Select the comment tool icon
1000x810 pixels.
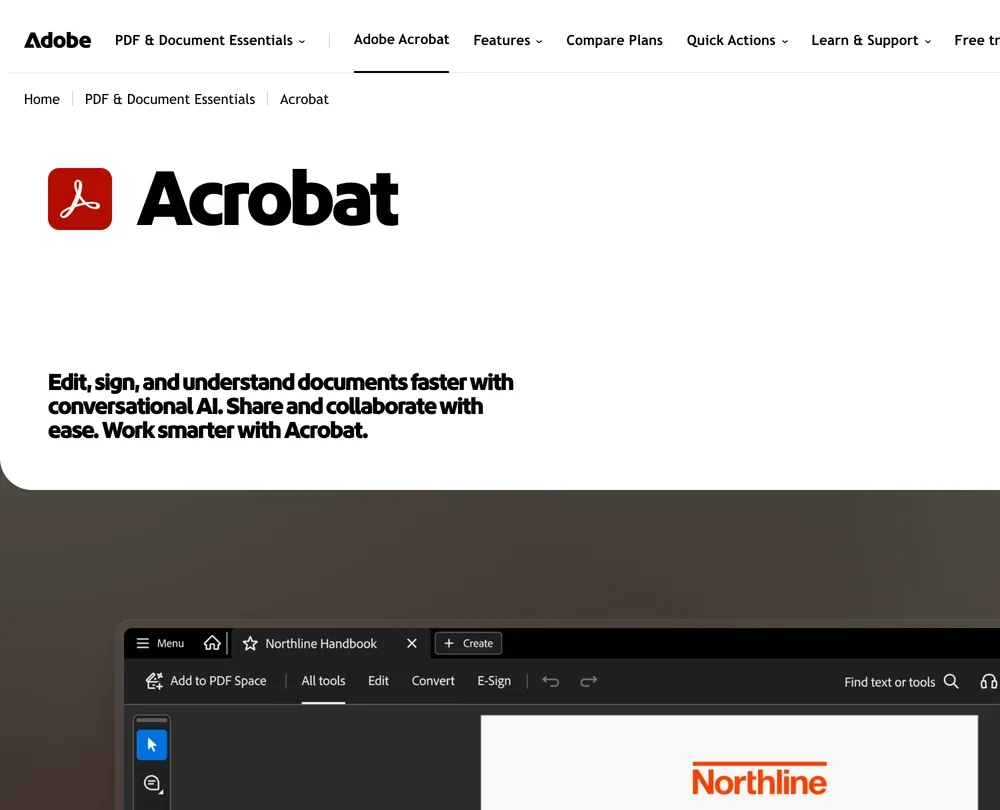click(152, 783)
